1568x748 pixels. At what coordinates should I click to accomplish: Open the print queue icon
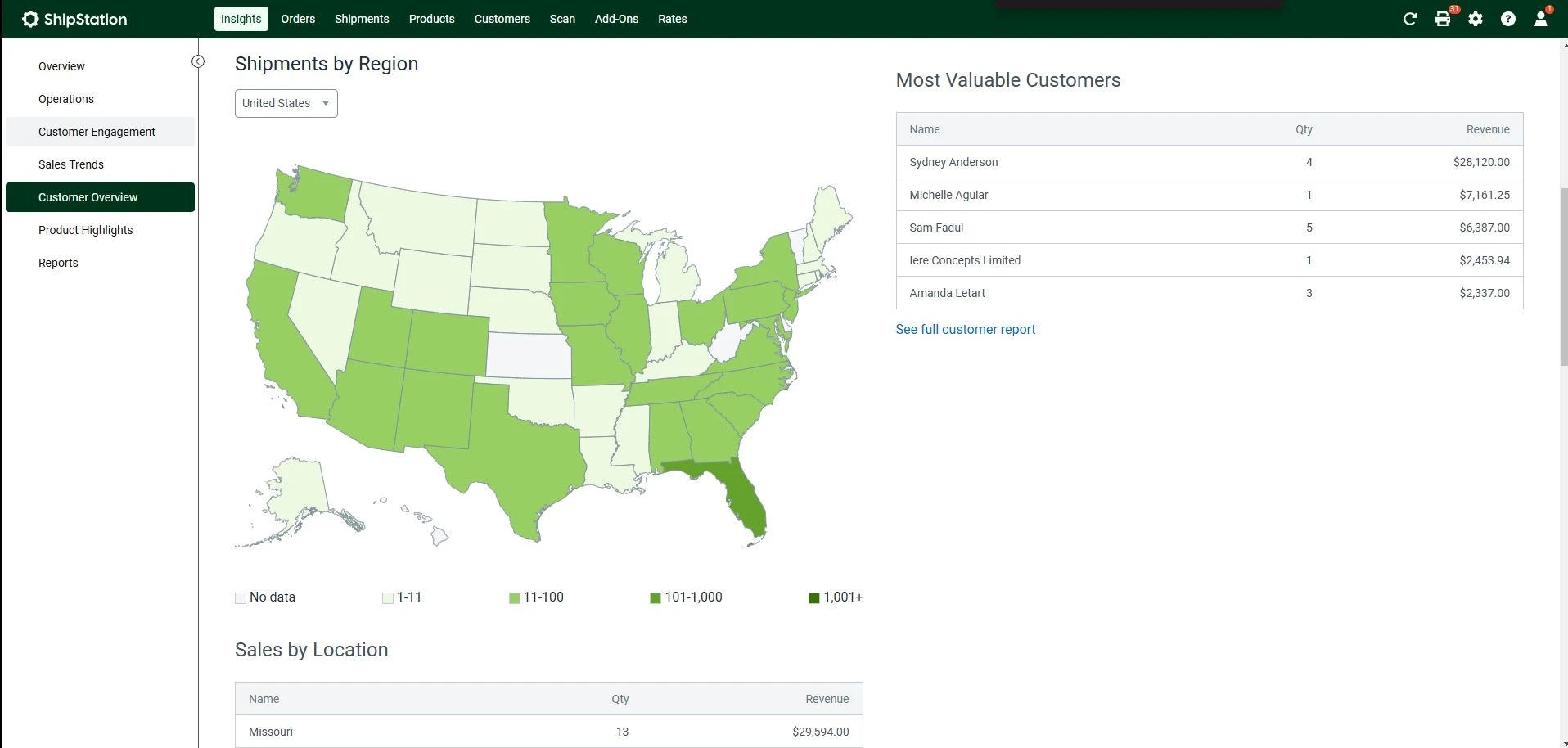(x=1443, y=19)
